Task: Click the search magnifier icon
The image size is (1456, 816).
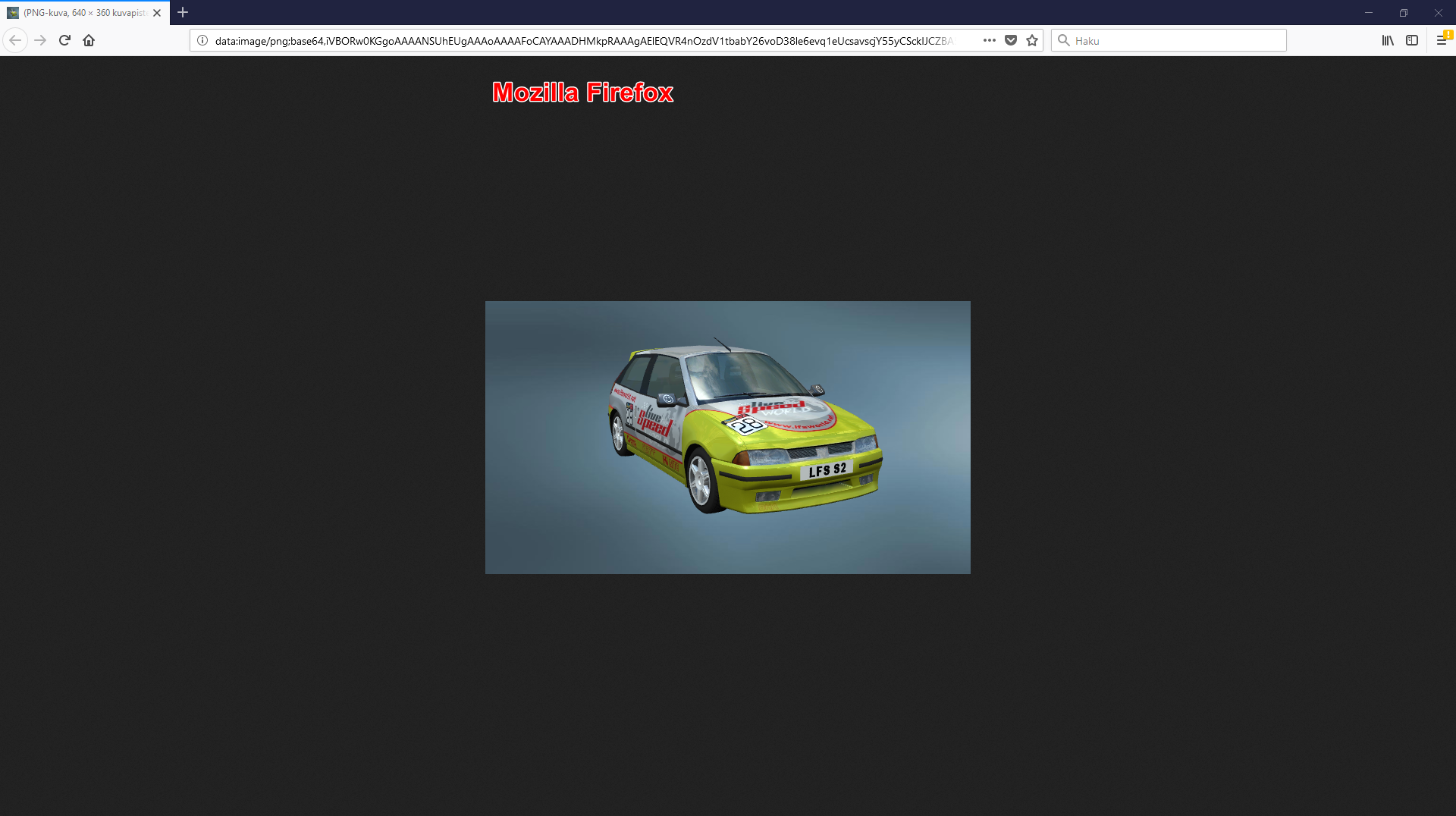Action: [1064, 40]
